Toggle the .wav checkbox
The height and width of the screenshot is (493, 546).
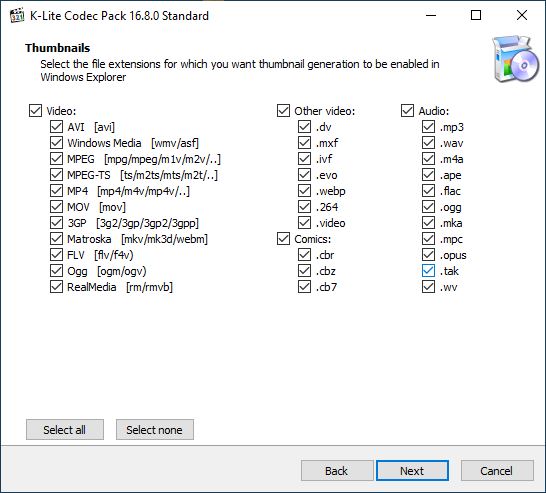[x=429, y=143]
